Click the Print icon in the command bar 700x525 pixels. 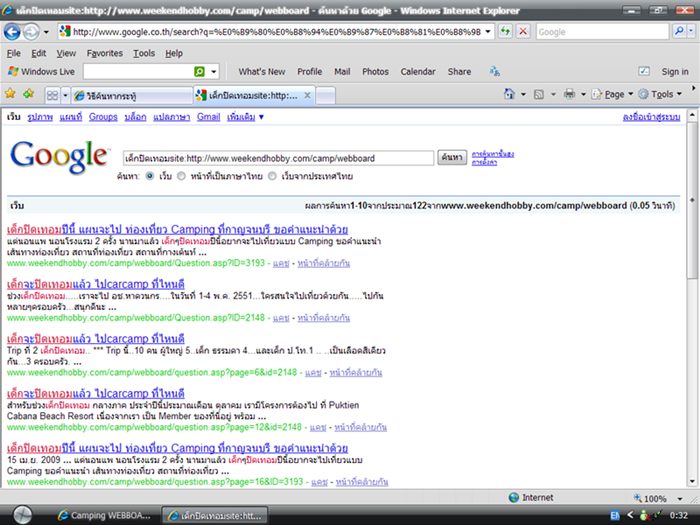point(569,94)
